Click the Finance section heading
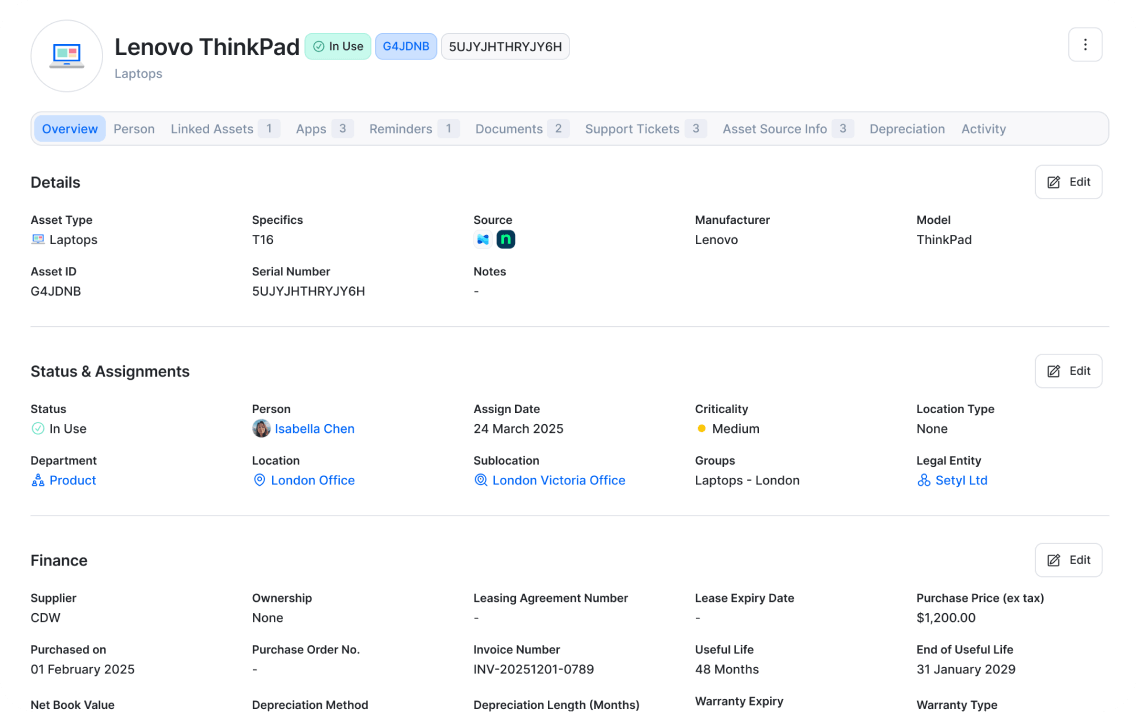The width and height of the screenshot is (1136, 712). pyautogui.click(x=59, y=561)
